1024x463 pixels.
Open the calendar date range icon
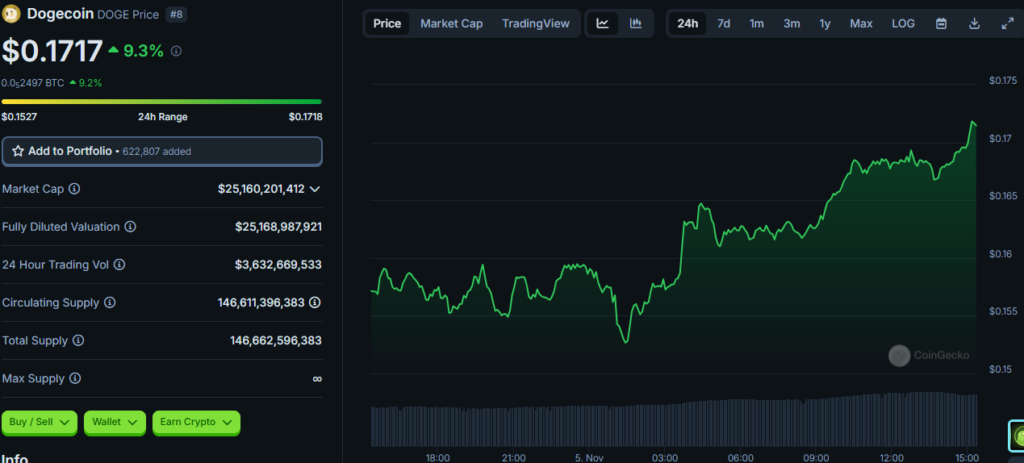pos(941,24)
